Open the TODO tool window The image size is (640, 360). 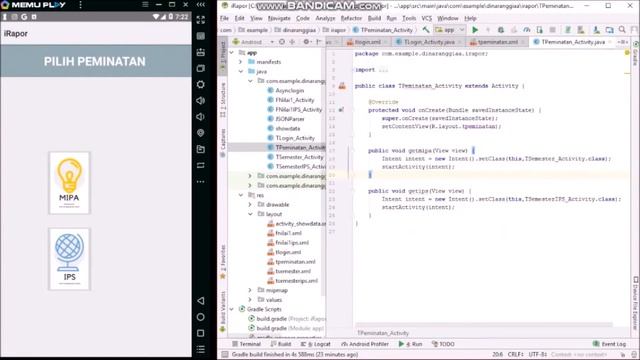[443, 344]
